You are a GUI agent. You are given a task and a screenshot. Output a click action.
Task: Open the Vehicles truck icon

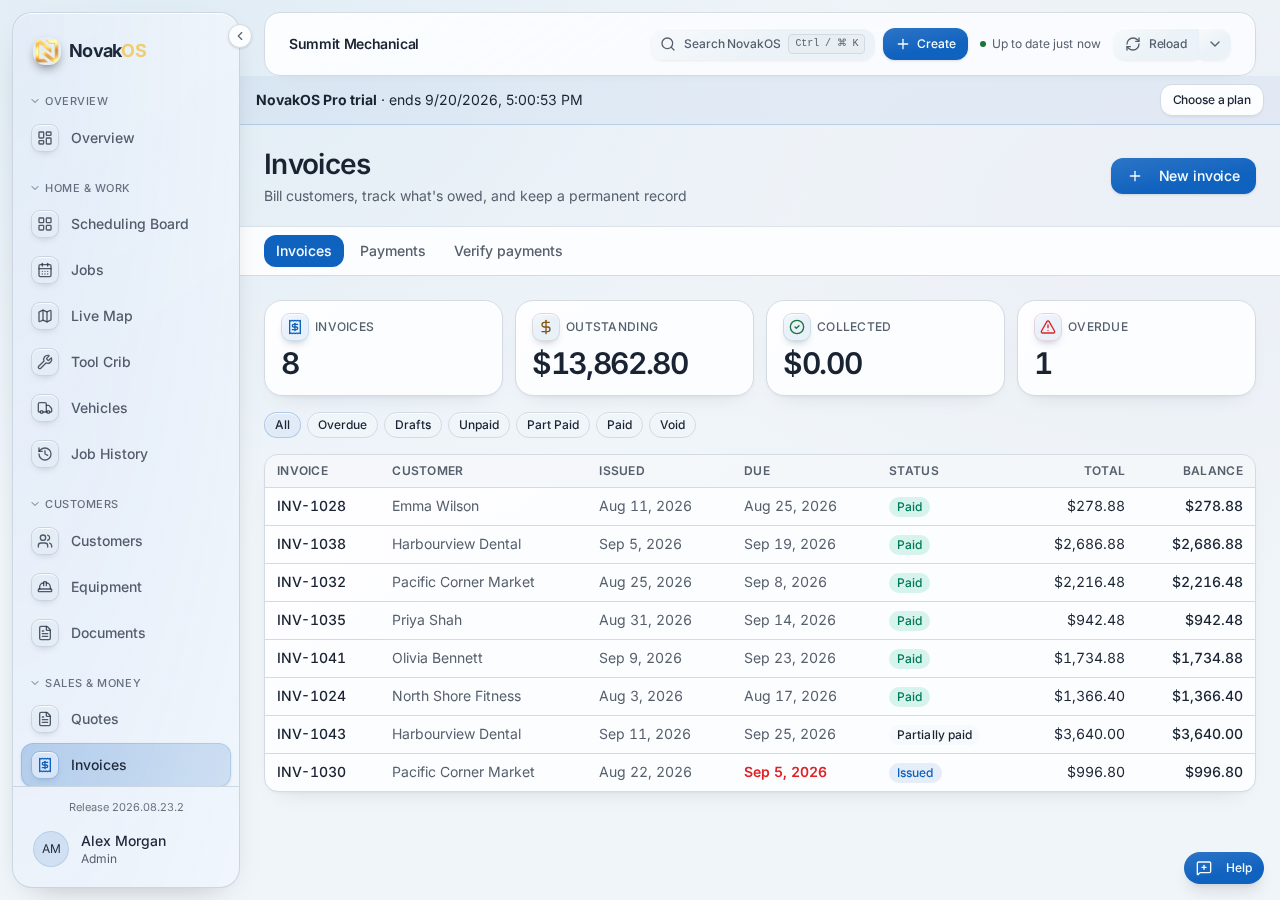click(45, 408)
